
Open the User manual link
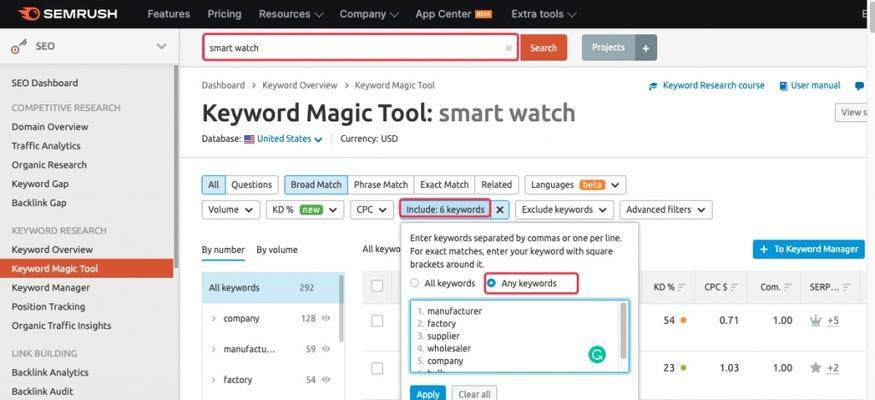coord(810,86)
